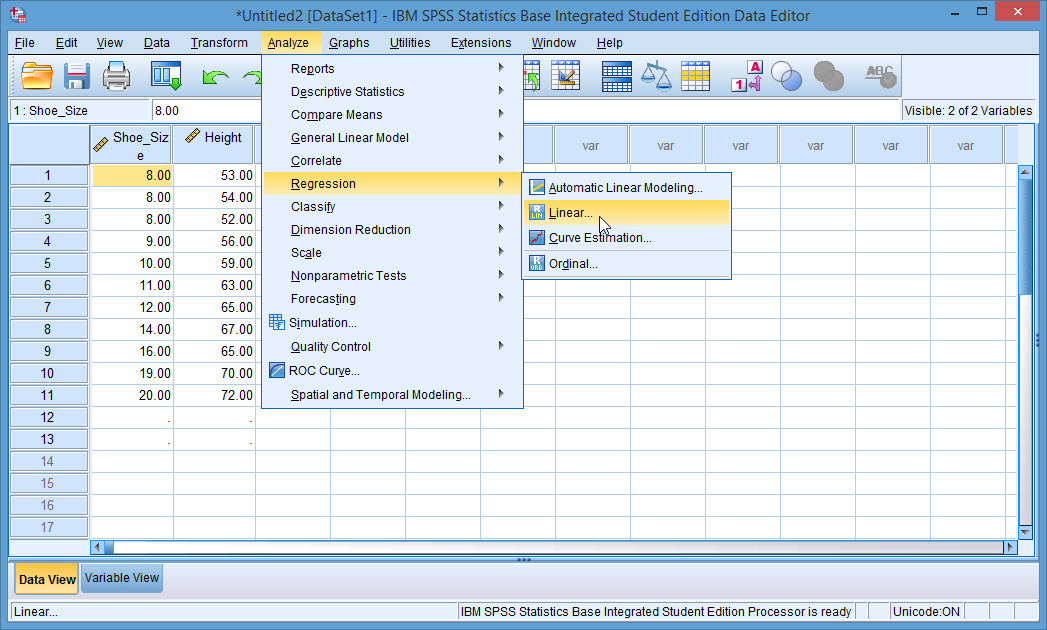Toggle the Value Labels icon
The image size is (1047, 630).
(747, 76)
